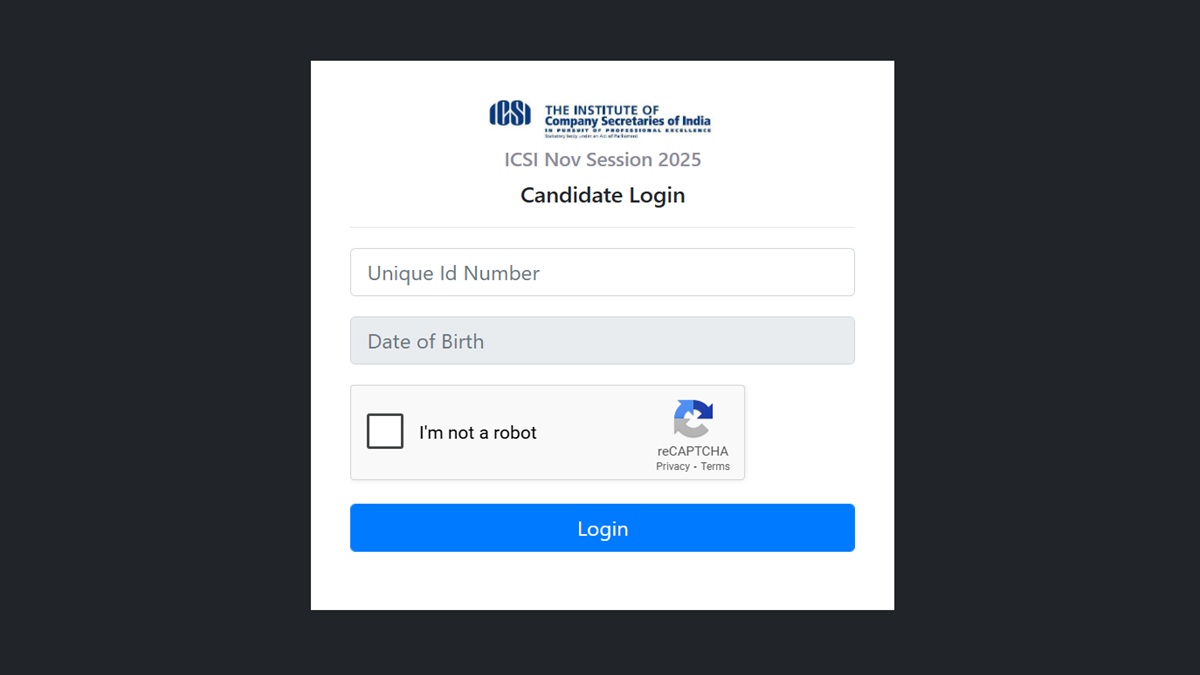
Task: Click the "reCAPTCHA" brand text
Action: tap(693, 451)
